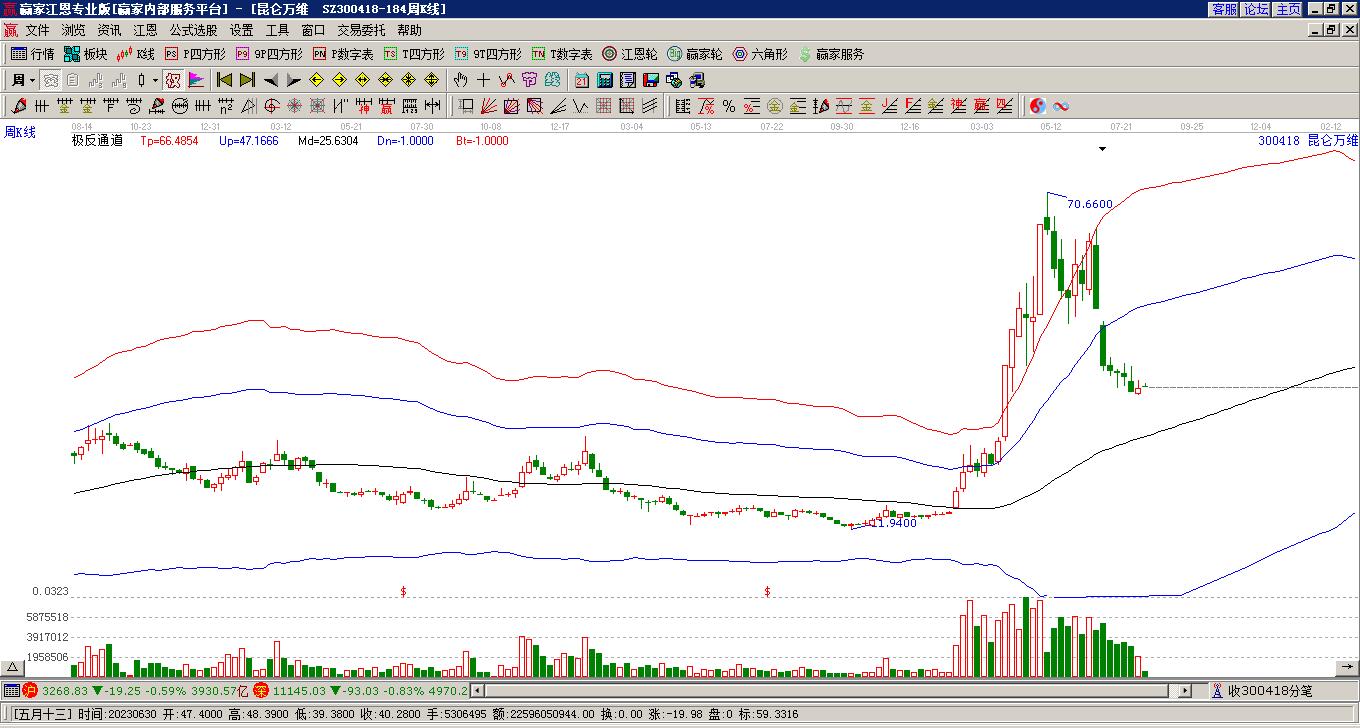Click the 深 Shenzhen index badge
The image size is (1360, 728).
click(260, 690)
